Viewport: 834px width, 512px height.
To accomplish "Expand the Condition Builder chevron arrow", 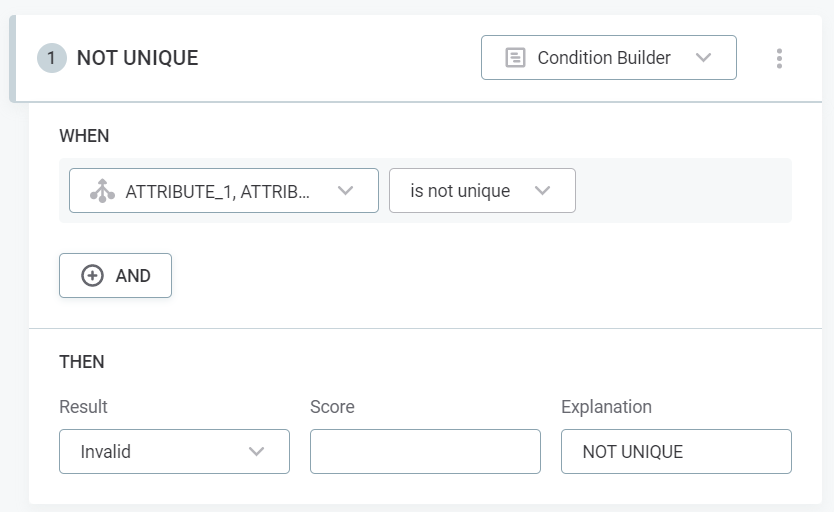I will (703, 58).
